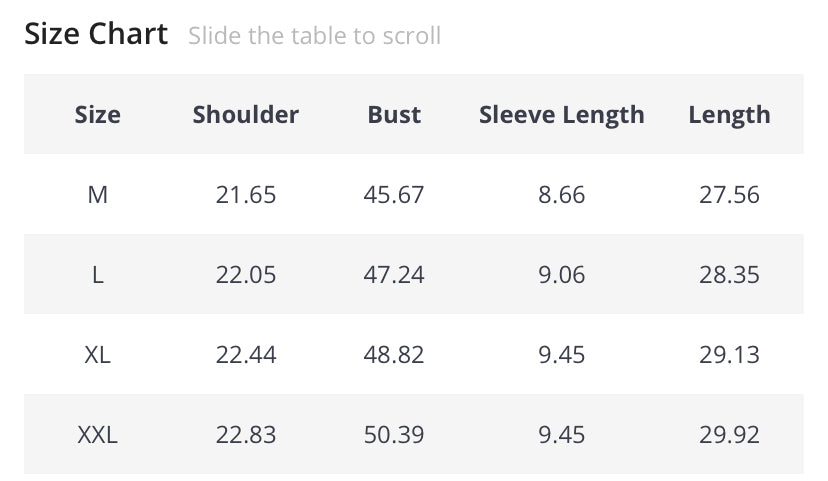Click bust value 50.39 for XXL

click(x=394, y=435)
